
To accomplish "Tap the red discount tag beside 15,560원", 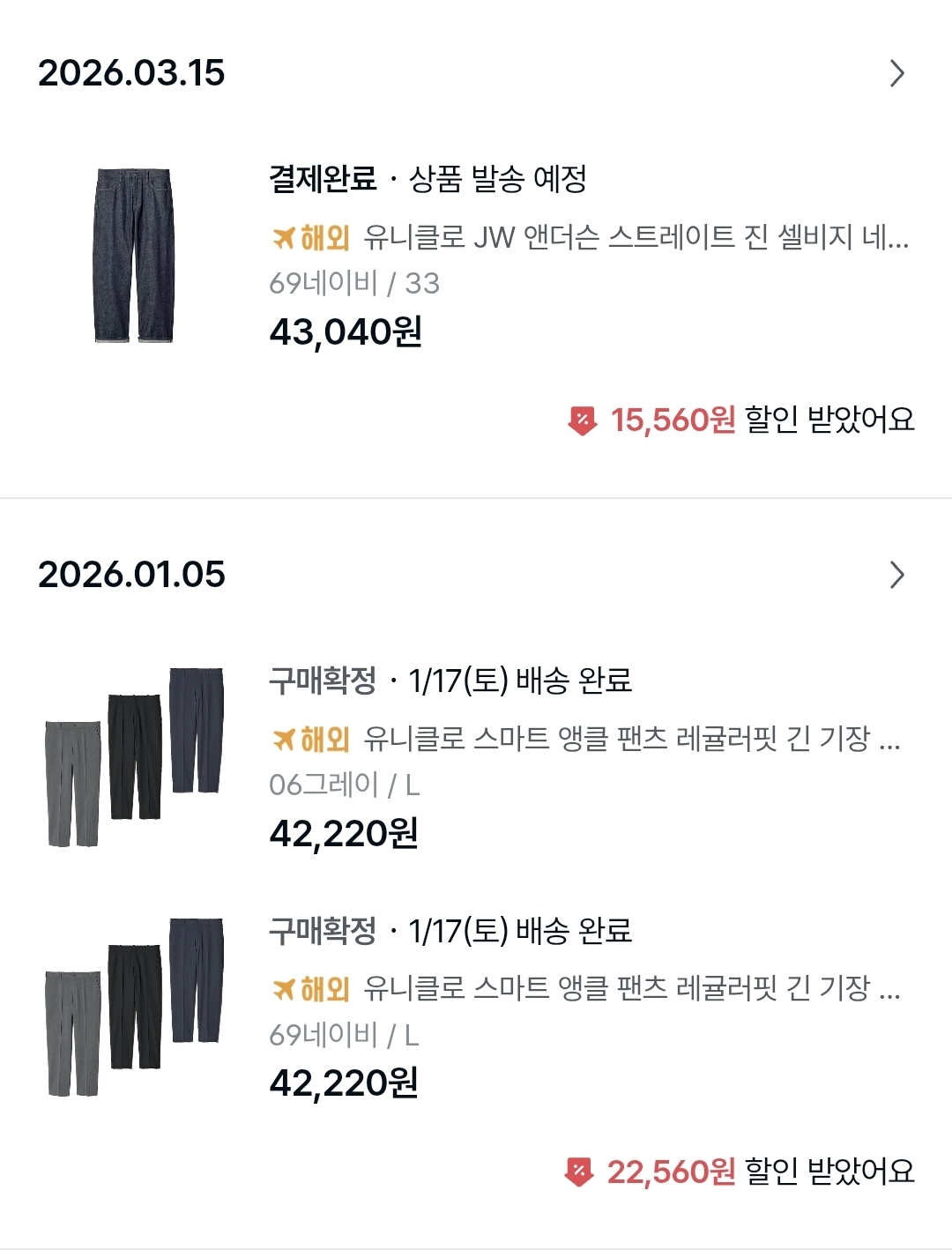I will point(582,420).
